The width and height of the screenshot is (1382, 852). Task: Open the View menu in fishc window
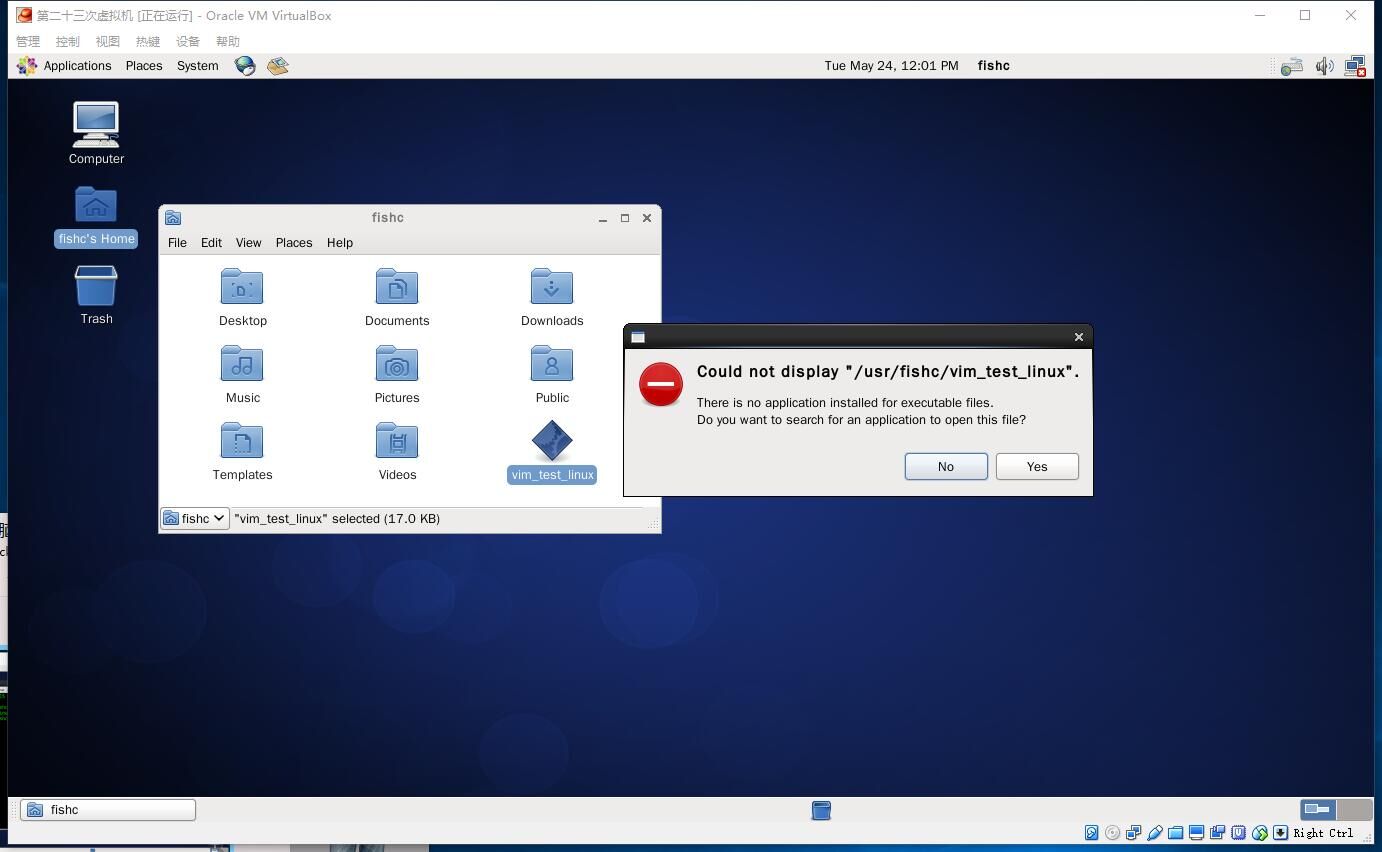(248, 243)
